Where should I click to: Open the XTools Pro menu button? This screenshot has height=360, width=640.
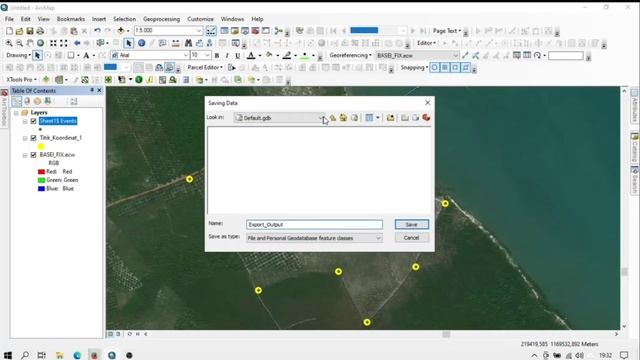[x=22, y=80]
